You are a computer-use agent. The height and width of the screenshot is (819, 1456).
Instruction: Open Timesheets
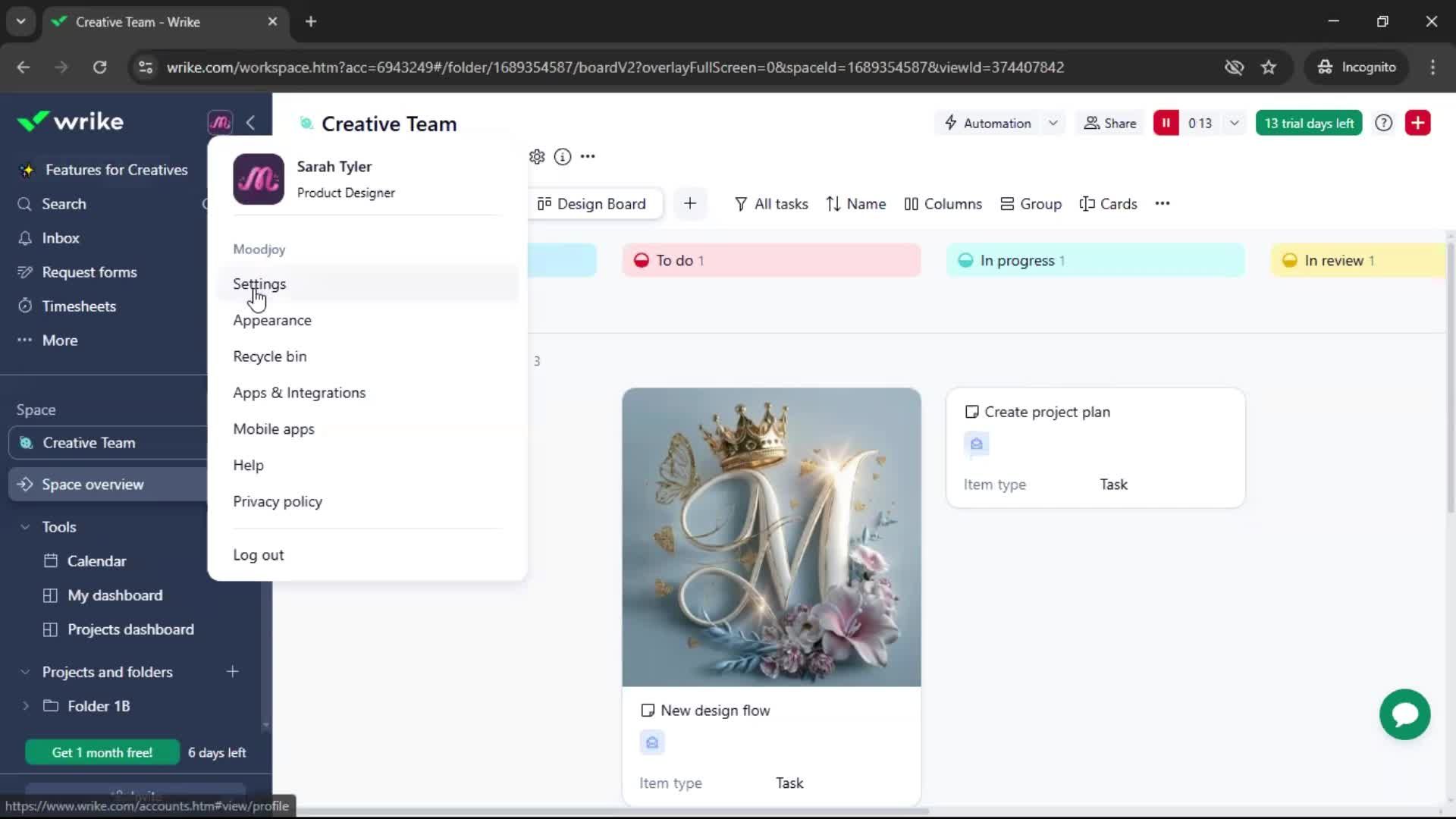point(79,306)
